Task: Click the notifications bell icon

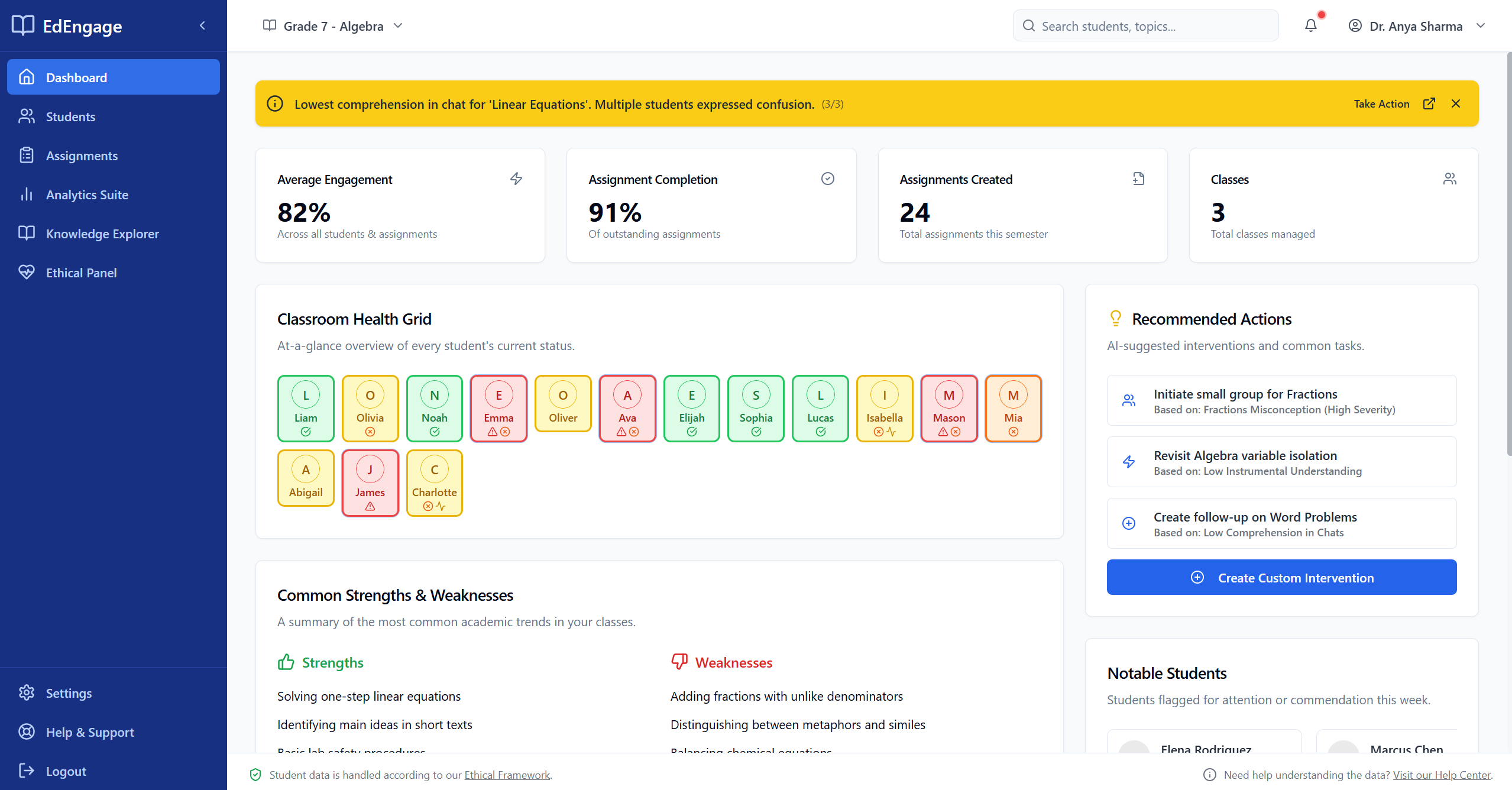Action: 1311,25
